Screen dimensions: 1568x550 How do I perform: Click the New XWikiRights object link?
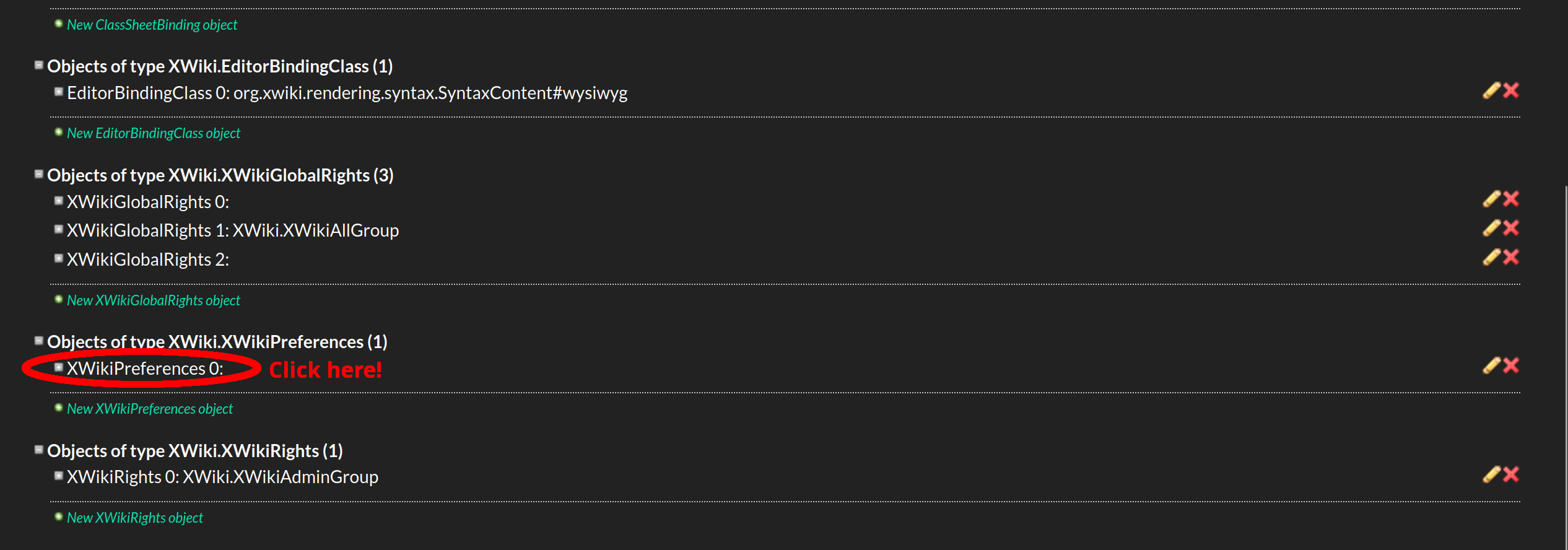(134, 518)
